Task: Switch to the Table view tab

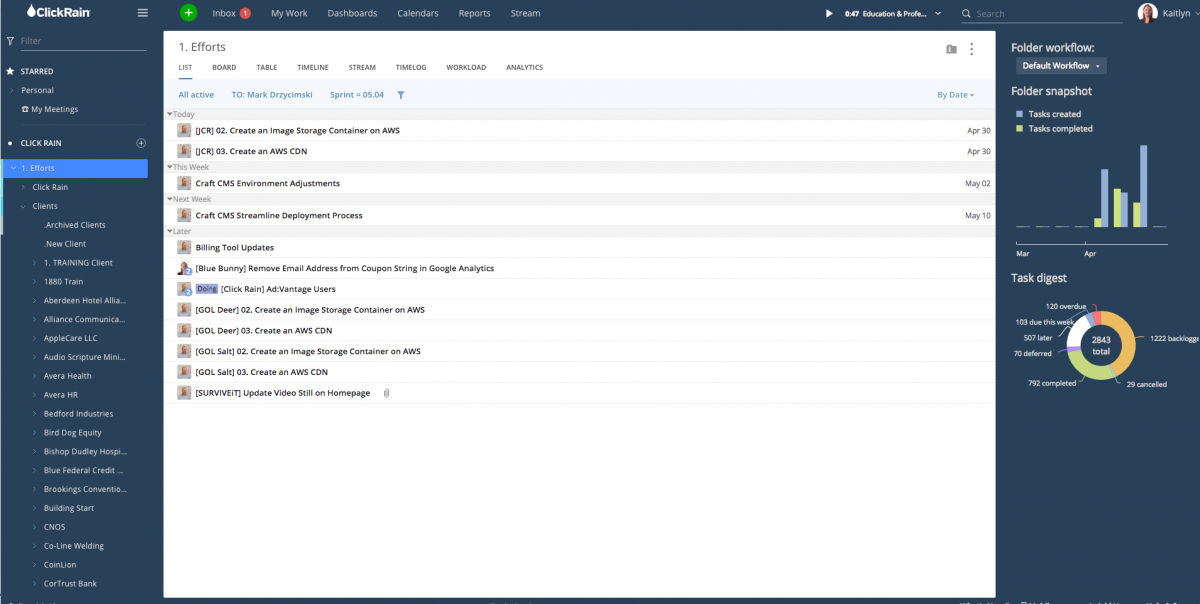Action: 267,67
